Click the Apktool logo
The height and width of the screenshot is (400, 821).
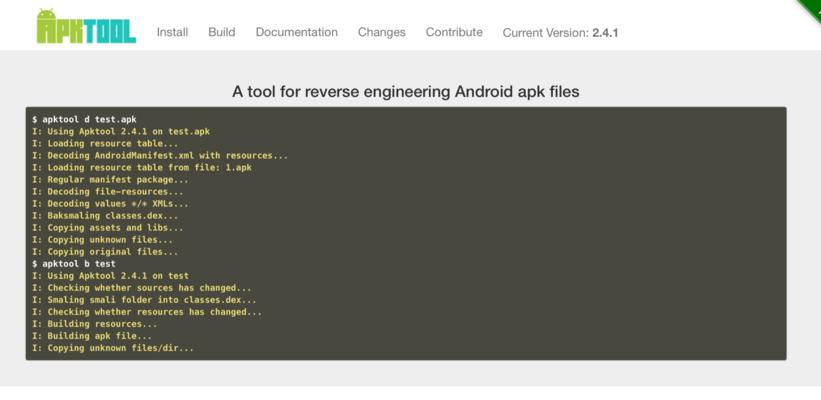86,27
